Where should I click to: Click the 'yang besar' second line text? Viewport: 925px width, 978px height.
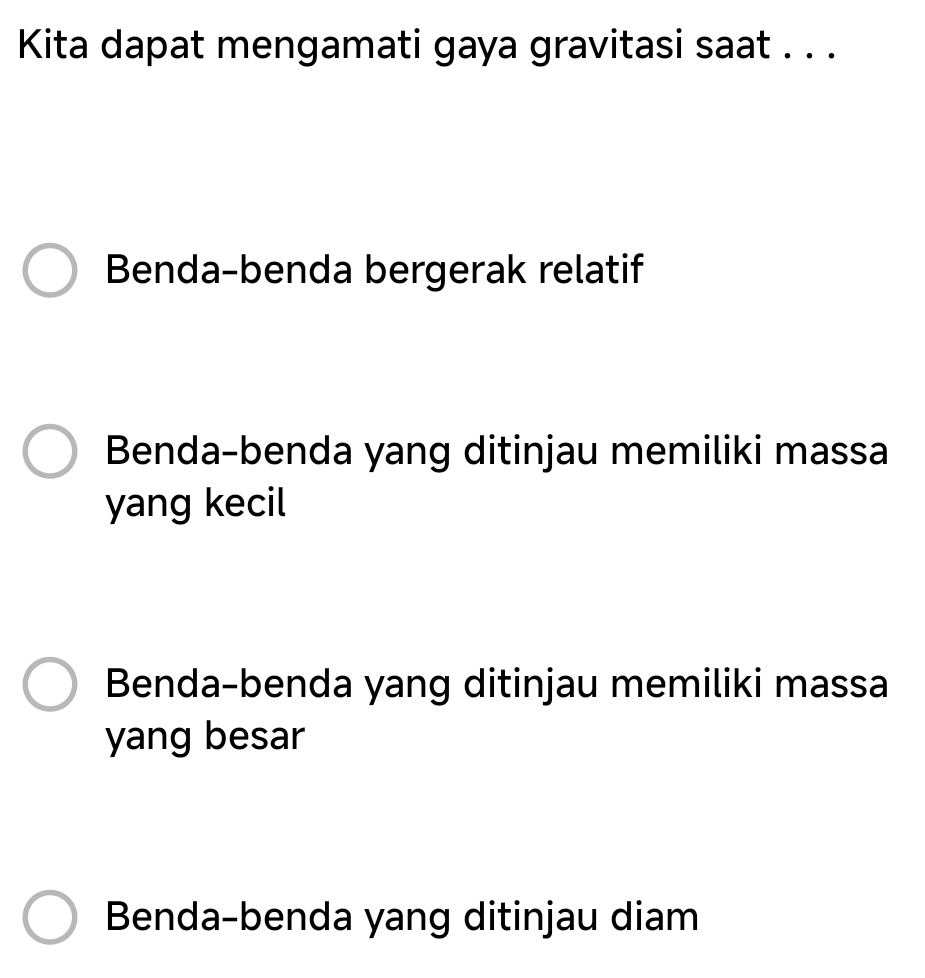(x=205, y=736)
